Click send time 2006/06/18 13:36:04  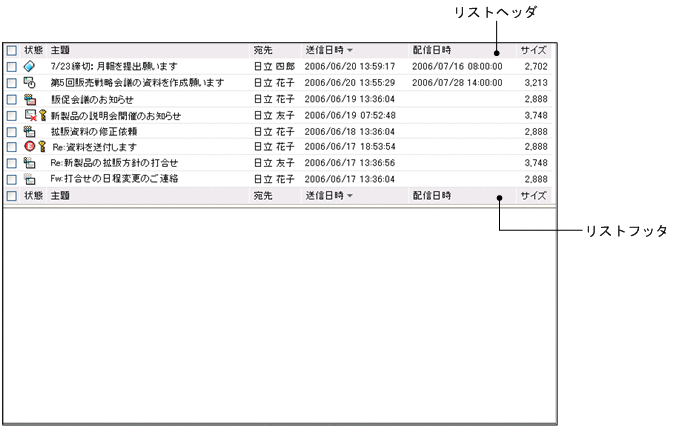350,131
